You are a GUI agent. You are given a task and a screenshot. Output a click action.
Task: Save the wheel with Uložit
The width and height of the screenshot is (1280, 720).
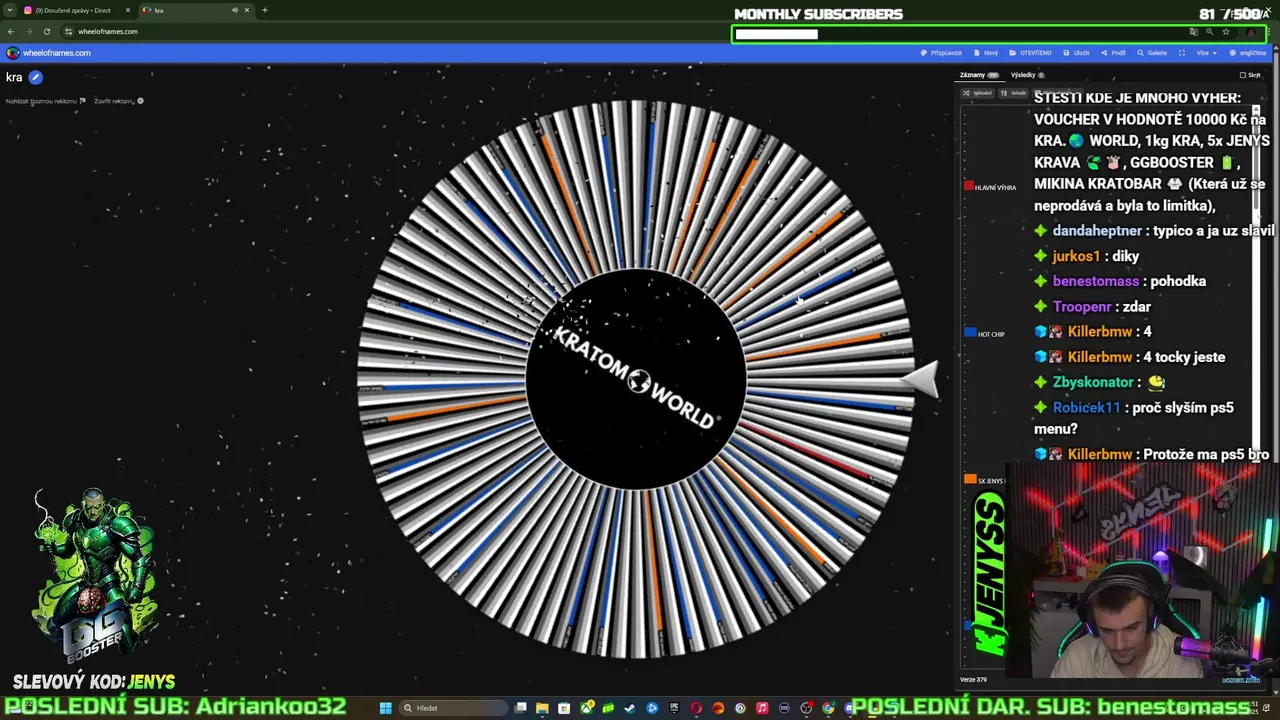(1076, 53)
